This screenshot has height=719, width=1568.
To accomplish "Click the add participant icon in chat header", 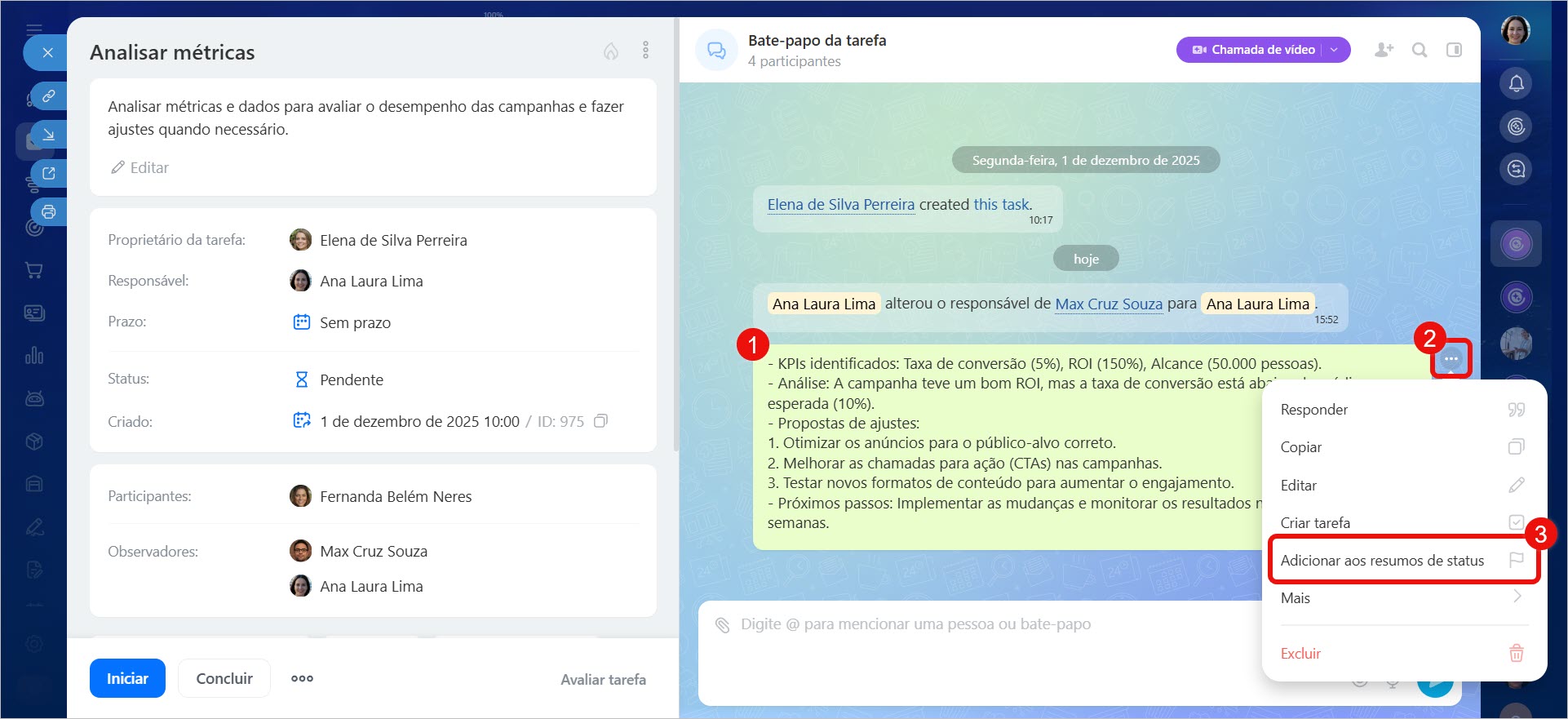I will [1384, 50].
